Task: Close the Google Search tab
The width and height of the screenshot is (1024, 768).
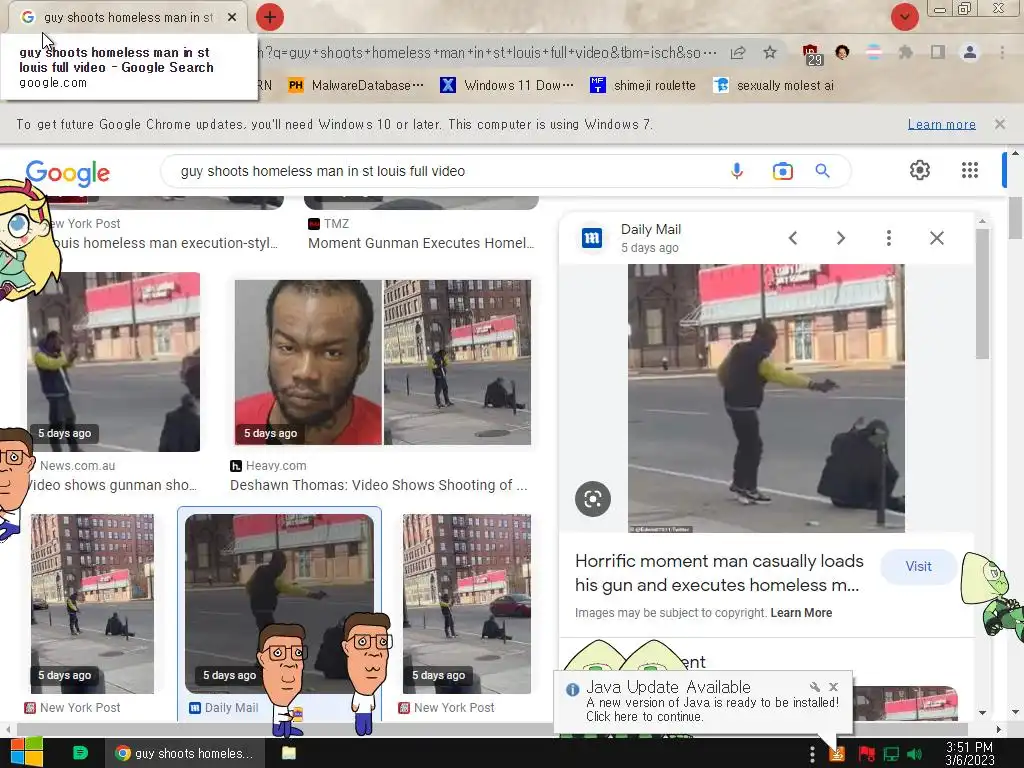Action: click(x=232, y=17)
